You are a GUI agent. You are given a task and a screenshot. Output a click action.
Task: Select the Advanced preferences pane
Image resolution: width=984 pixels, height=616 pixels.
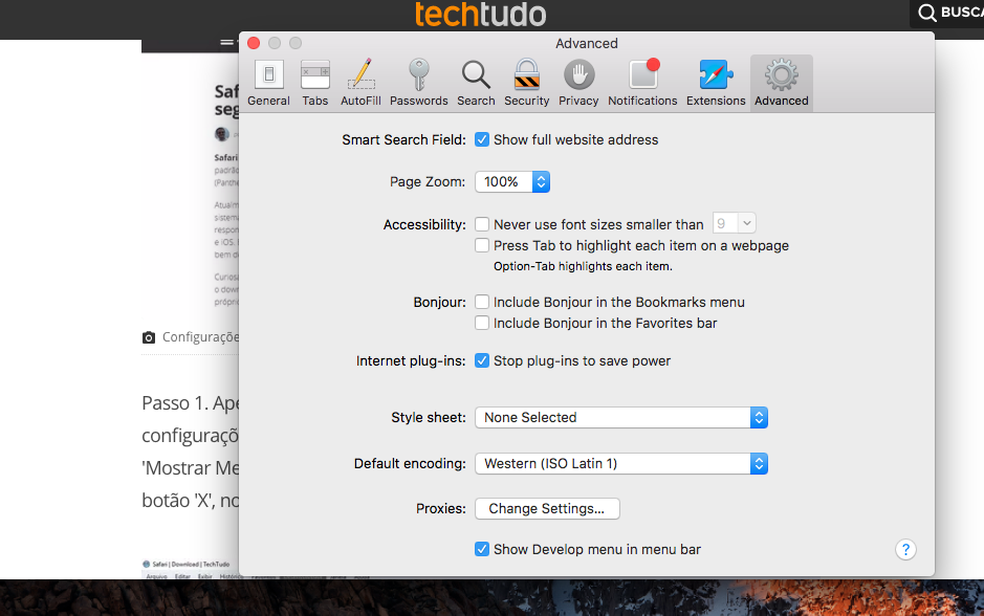tap(781, 83)
